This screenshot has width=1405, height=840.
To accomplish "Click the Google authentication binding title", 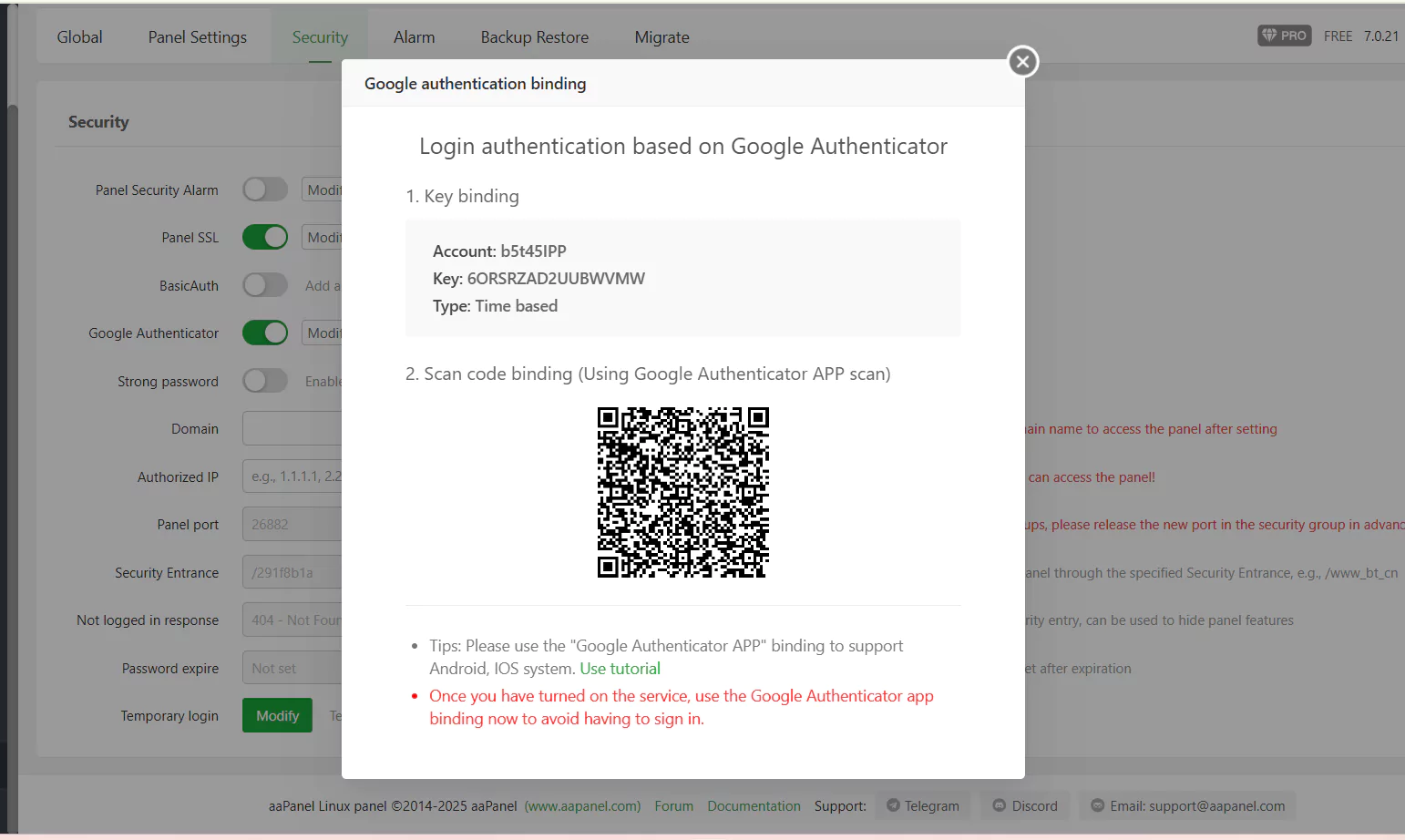I will [476, 83].
